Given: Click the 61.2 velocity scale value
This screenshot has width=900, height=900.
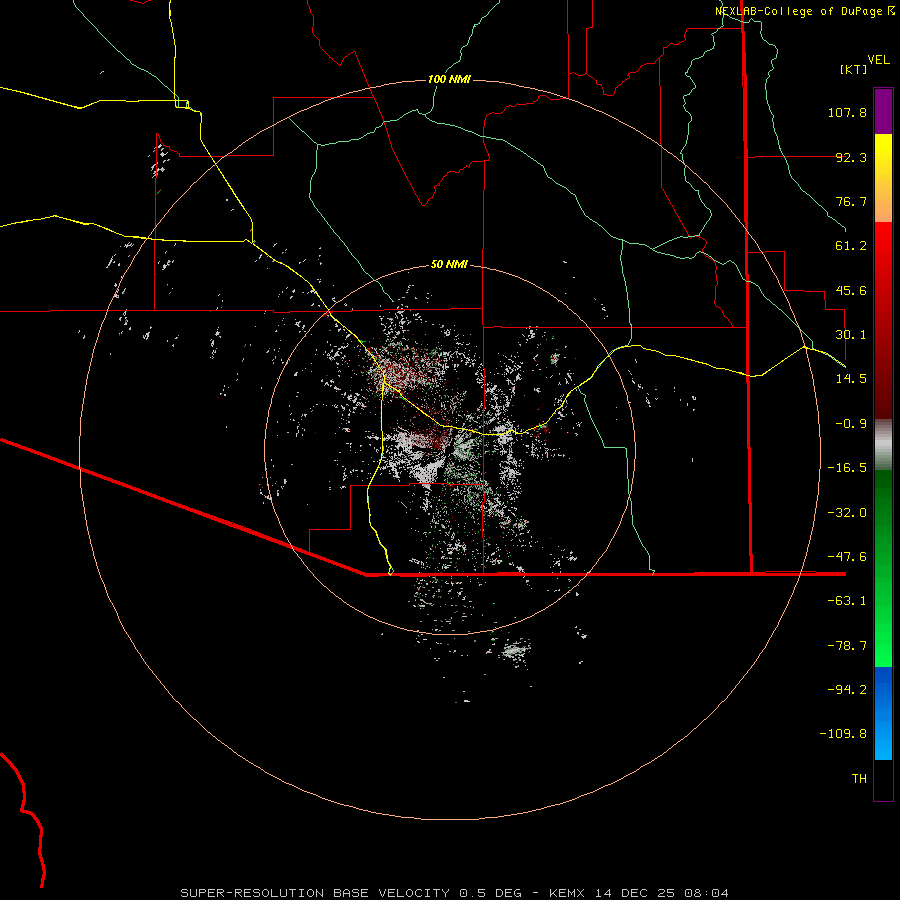Looking at the screenshot, I should tap(851, 246).
